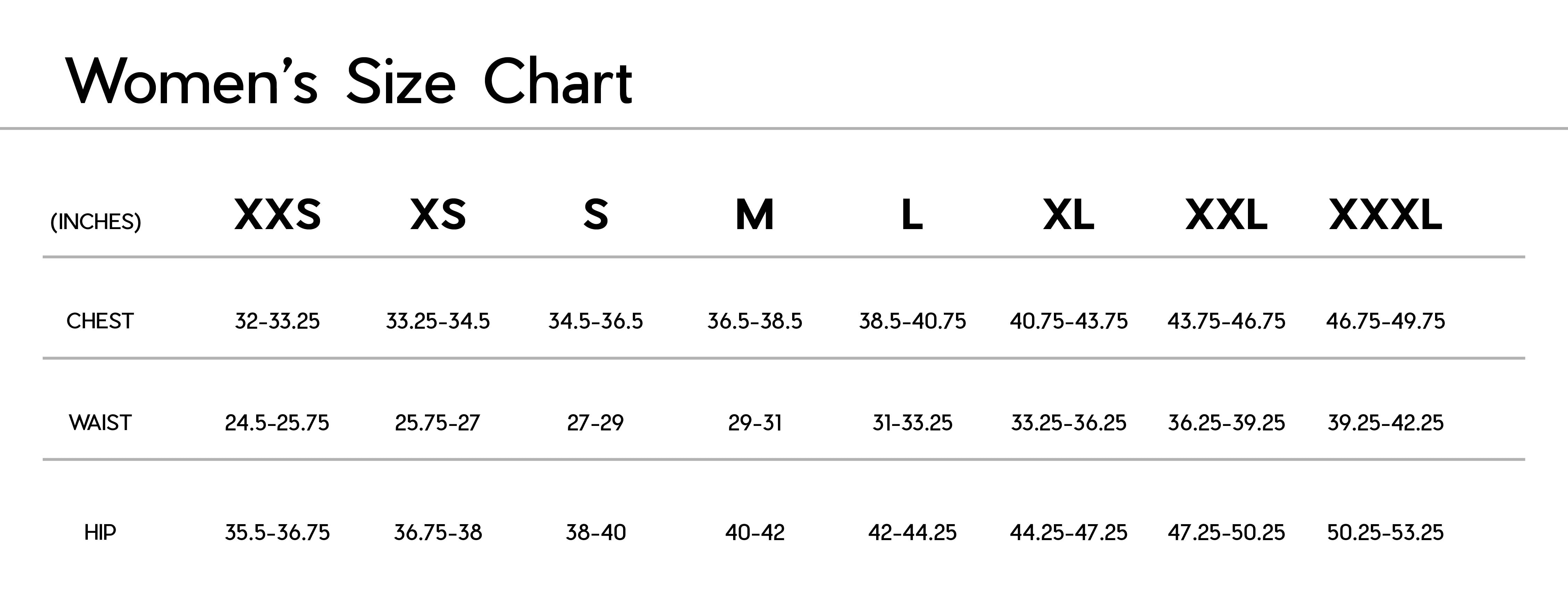Viewport: 1568px width, 596px height.
Task: Select the XS size column header
Action: click(438, 215)
